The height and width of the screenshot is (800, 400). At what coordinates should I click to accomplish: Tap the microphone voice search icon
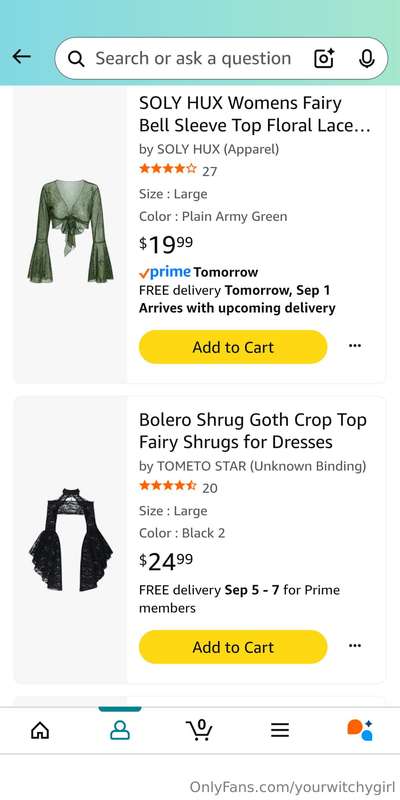(x=366, y=59)
